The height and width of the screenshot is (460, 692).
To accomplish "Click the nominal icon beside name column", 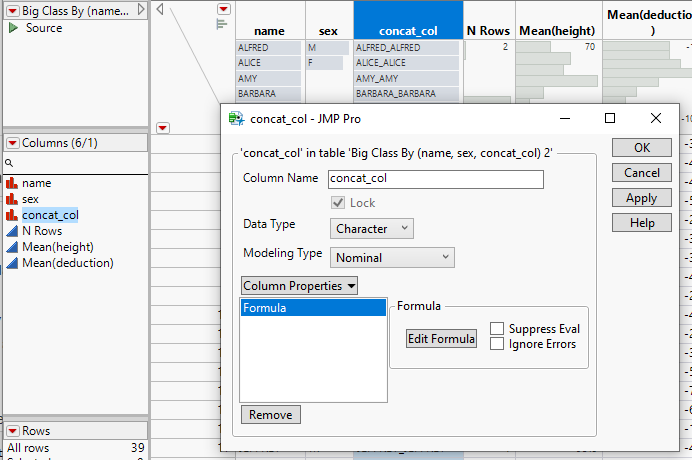I will click(12, 183).
